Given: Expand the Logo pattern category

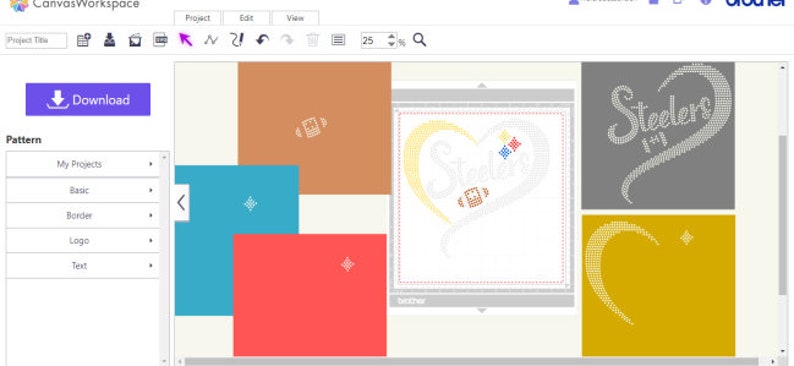Looking at the screenshot, I should [83, 240].
